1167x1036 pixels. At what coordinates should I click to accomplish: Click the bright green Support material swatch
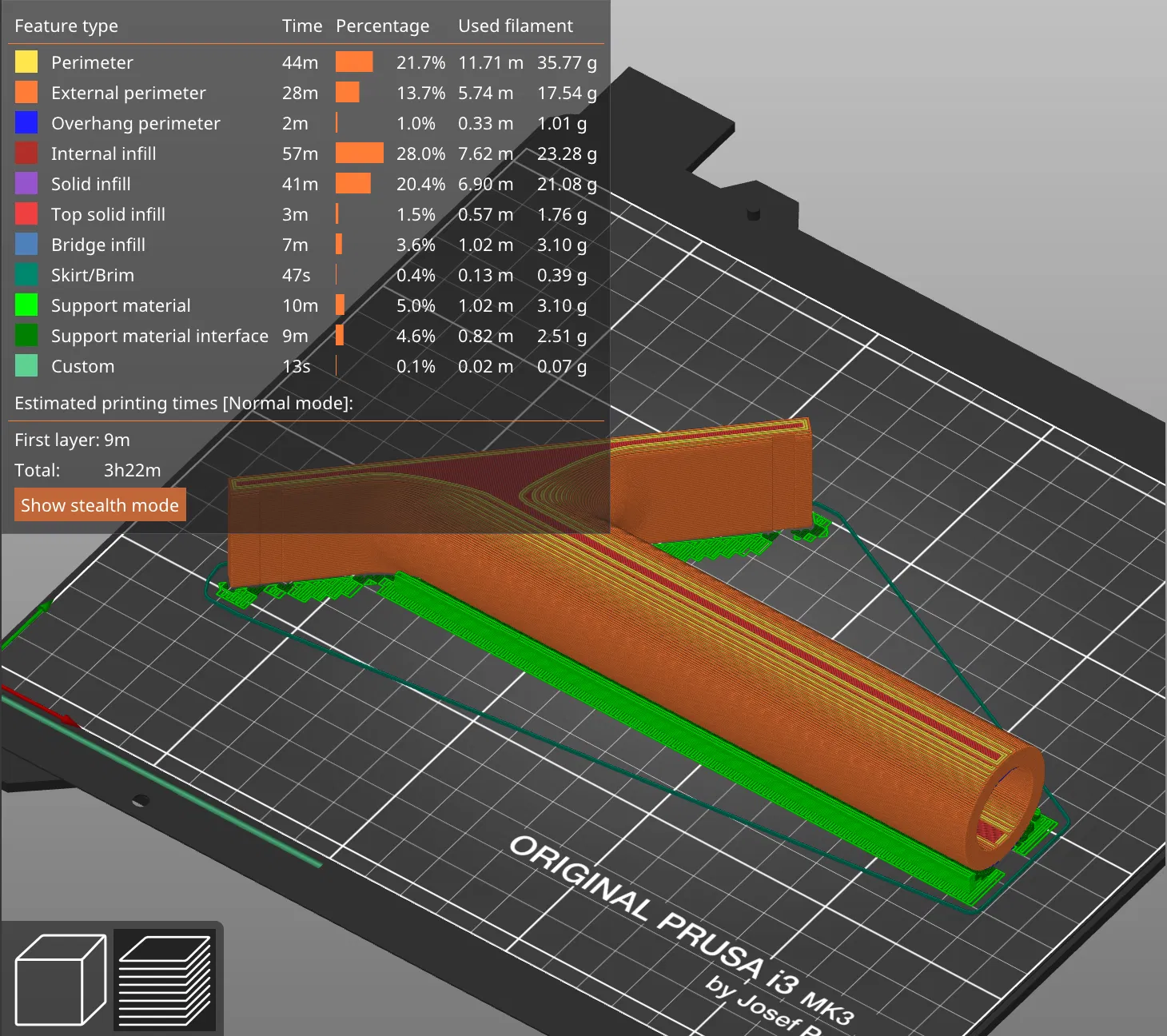point(26,305)
